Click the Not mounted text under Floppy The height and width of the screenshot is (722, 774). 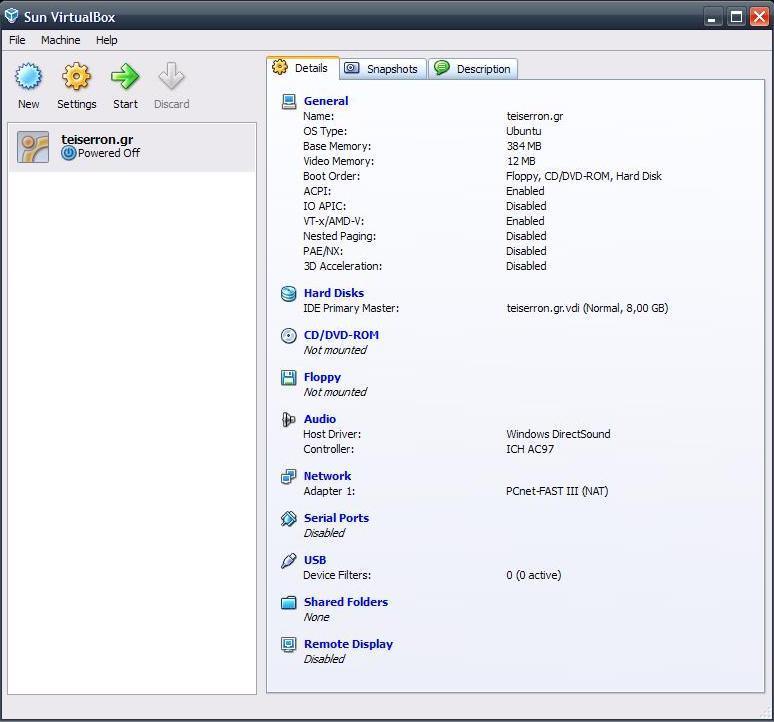(x=335, y=392)
